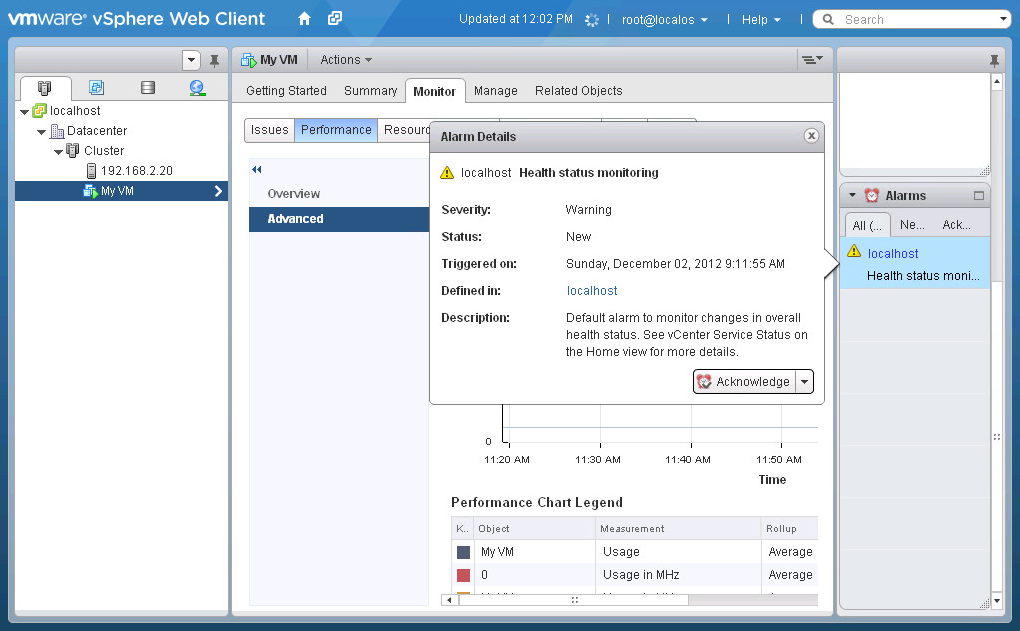Open the localhost alarm link
This screenshot has width=1020, height=631.
(x=892, y=254)
